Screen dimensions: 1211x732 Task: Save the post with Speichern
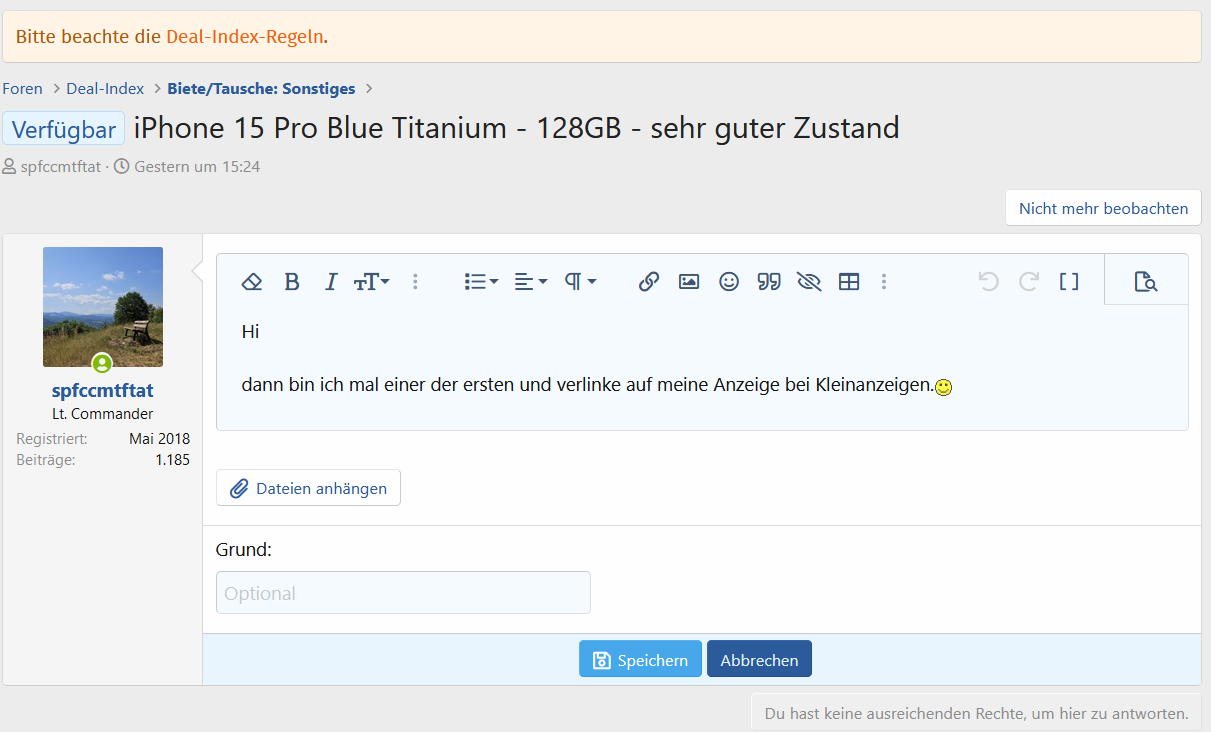[x=640, y=659]
